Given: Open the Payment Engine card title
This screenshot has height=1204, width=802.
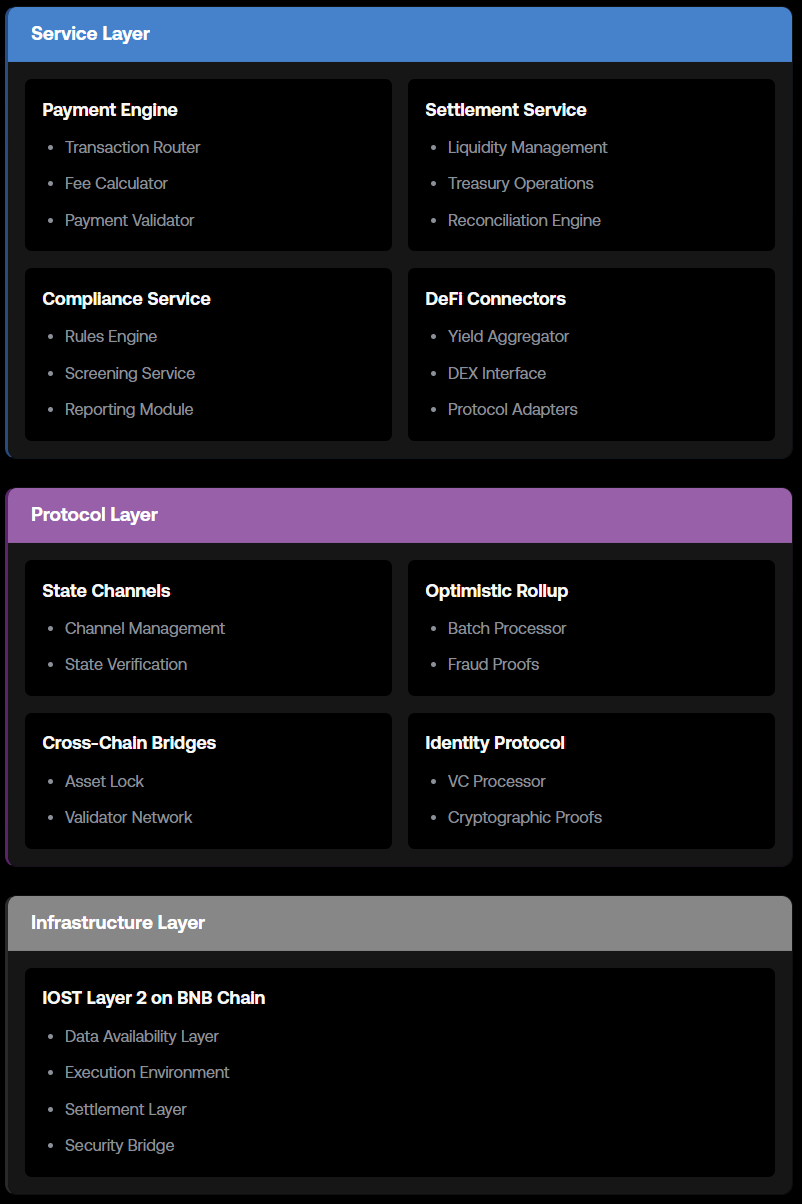Looking at the screenshot, I should point(110,110).
